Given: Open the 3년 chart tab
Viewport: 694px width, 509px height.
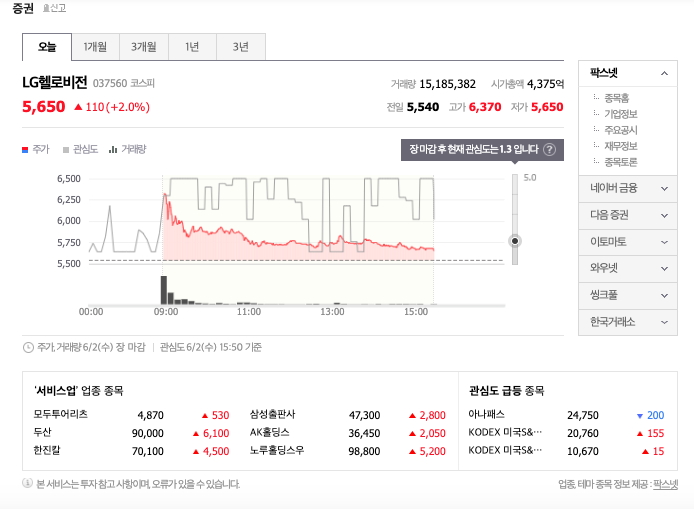Looking at the screenshot, I should tap(241, 46).
